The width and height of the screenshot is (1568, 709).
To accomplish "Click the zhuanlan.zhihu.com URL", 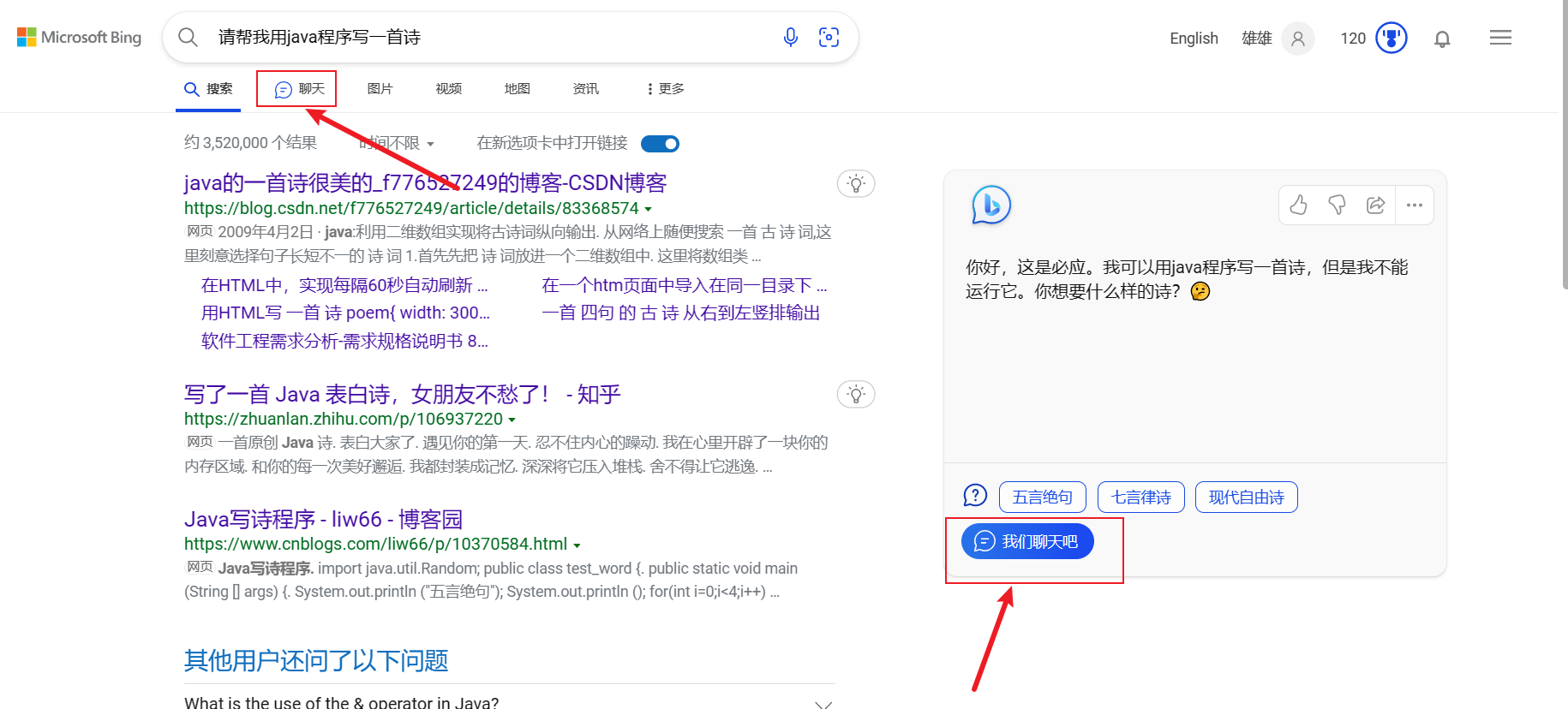I will pos(344,419).
